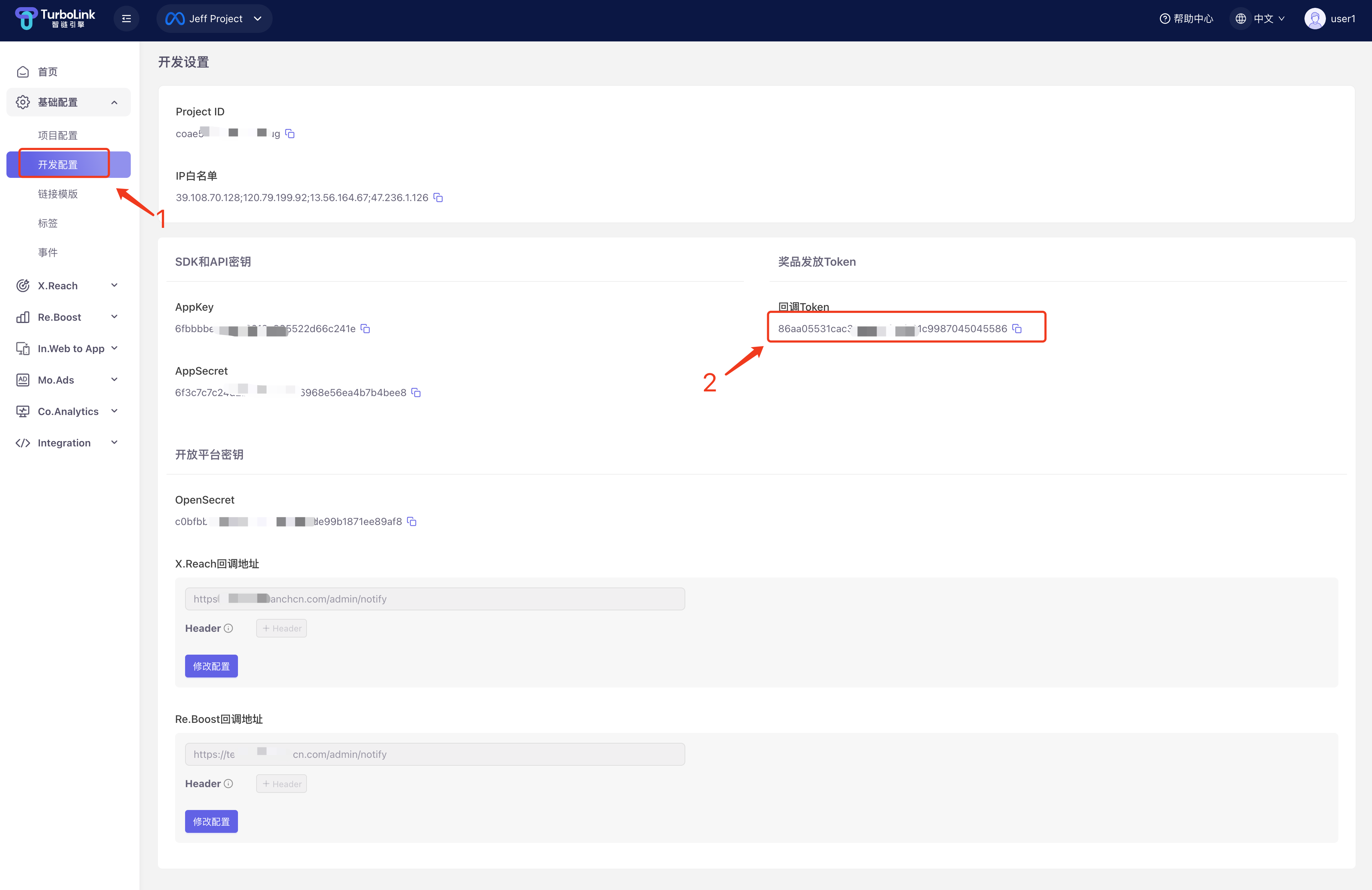This screenshot has width=1372, height=890.
Task: Collapse the 基础配置 sidebar section
Action: pyautogui.click(x=68, y=102)
